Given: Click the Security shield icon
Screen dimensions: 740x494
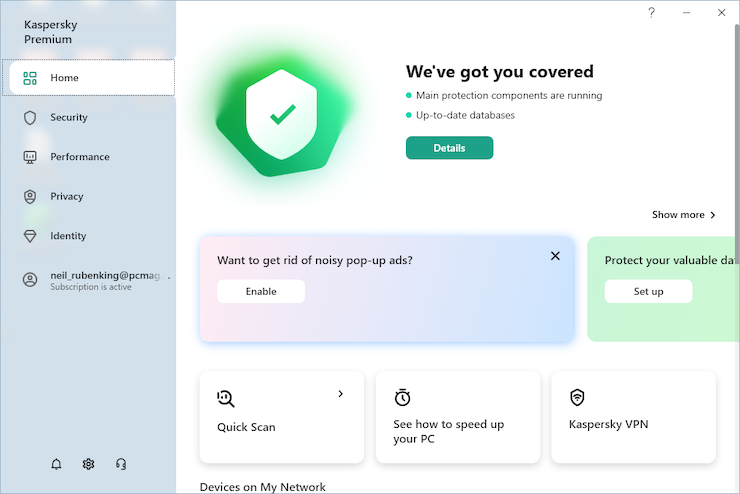Looking at the screenshot, I should pyautogui.click(x=30, y=117).
